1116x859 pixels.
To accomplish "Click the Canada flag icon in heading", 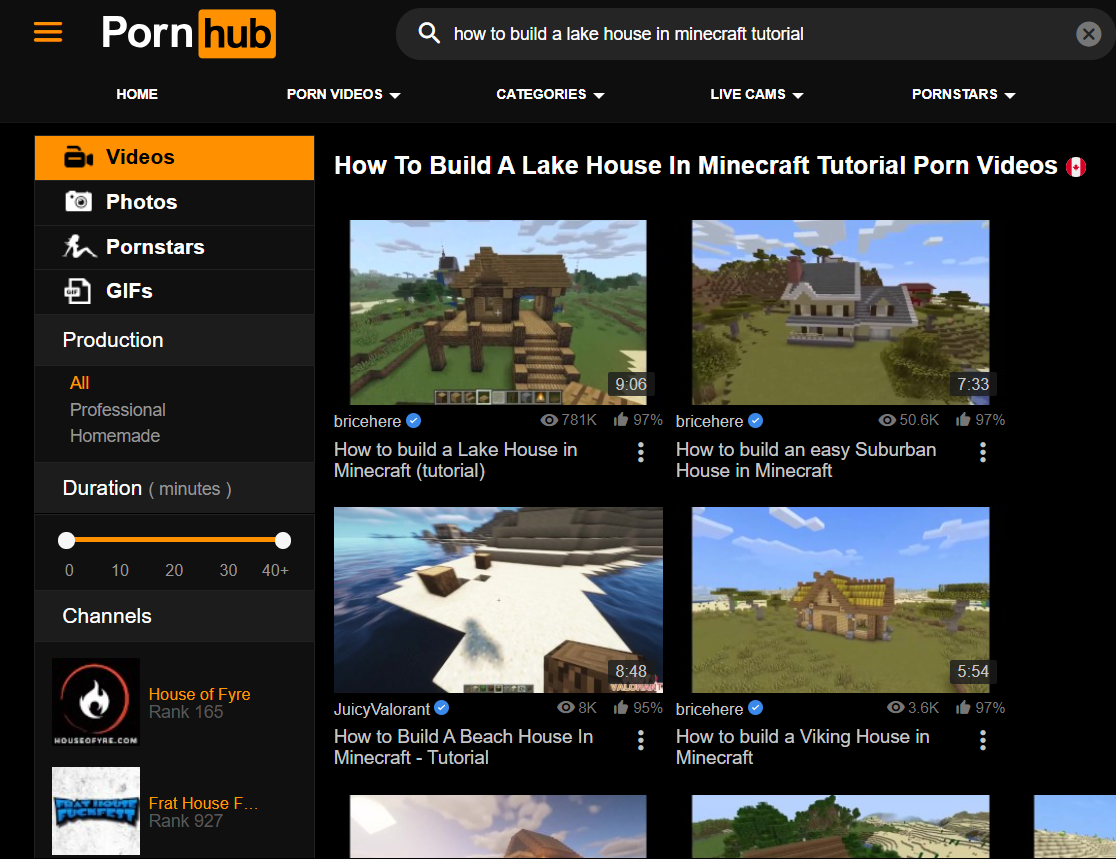I will (1075, 167).
